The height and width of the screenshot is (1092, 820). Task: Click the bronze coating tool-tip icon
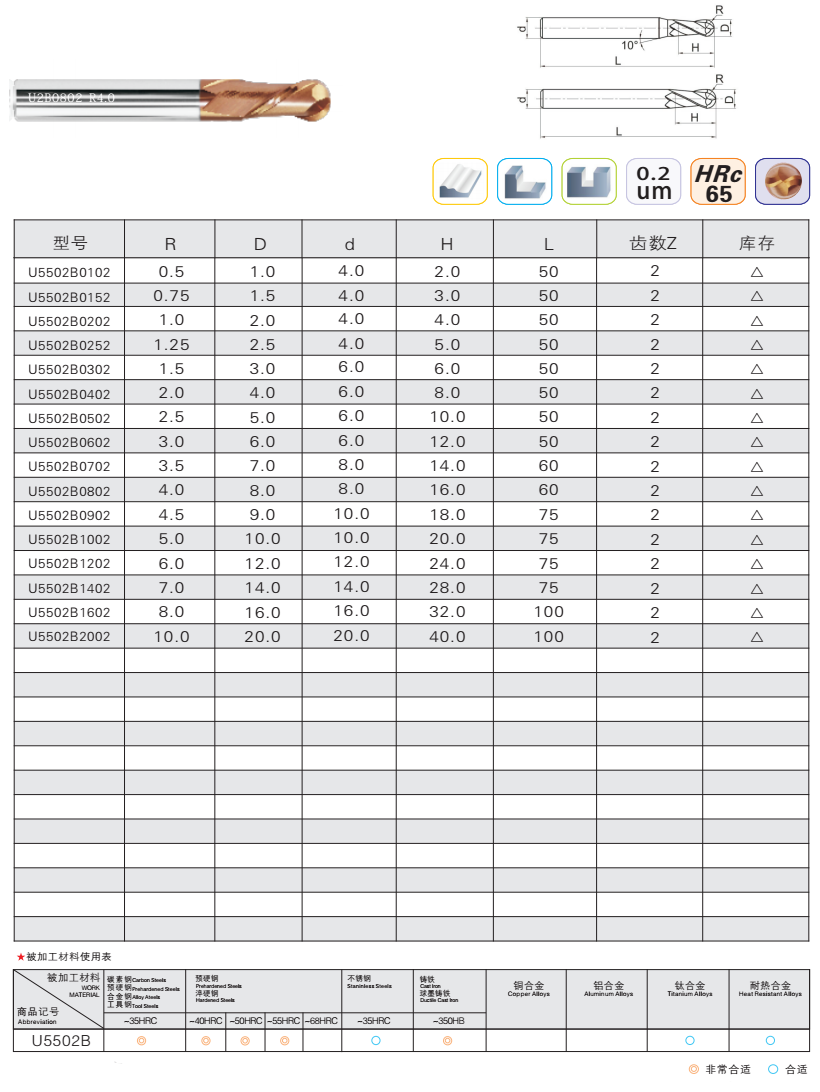click(x=782, y=182)
